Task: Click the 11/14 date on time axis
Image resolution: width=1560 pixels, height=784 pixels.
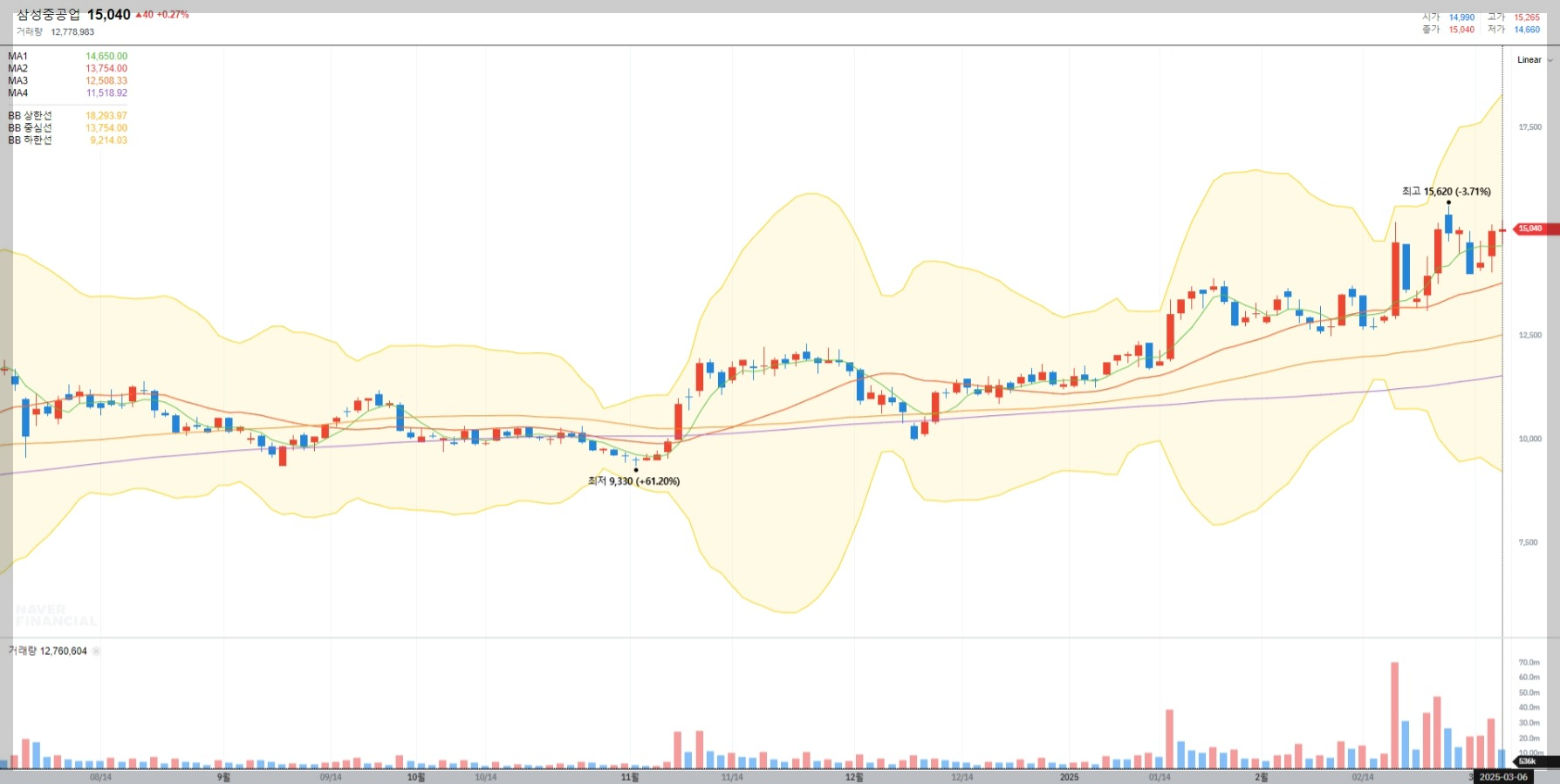Action: [x=732, y=777]
